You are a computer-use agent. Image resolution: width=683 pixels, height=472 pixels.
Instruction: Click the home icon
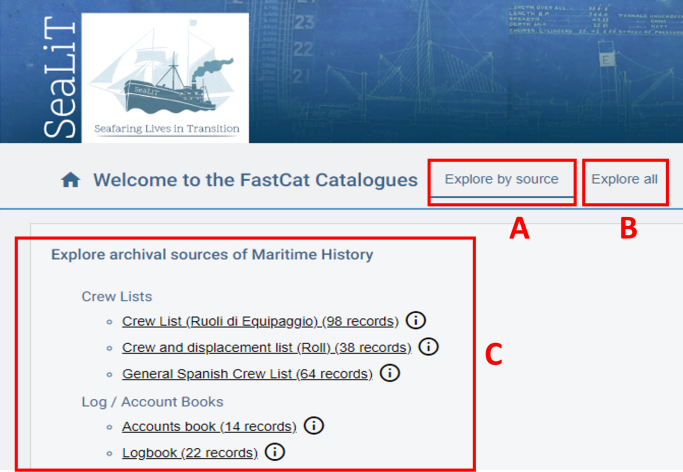tap(70, 180)
